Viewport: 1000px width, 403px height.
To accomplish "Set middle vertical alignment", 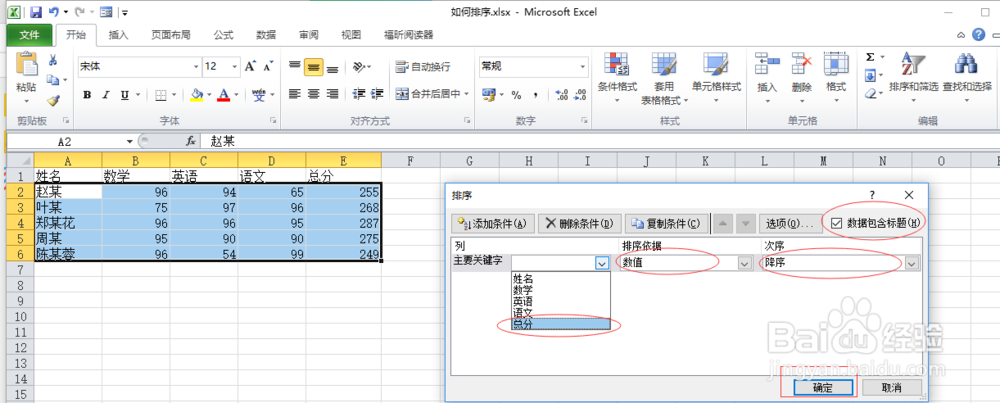I will point(313,67).
